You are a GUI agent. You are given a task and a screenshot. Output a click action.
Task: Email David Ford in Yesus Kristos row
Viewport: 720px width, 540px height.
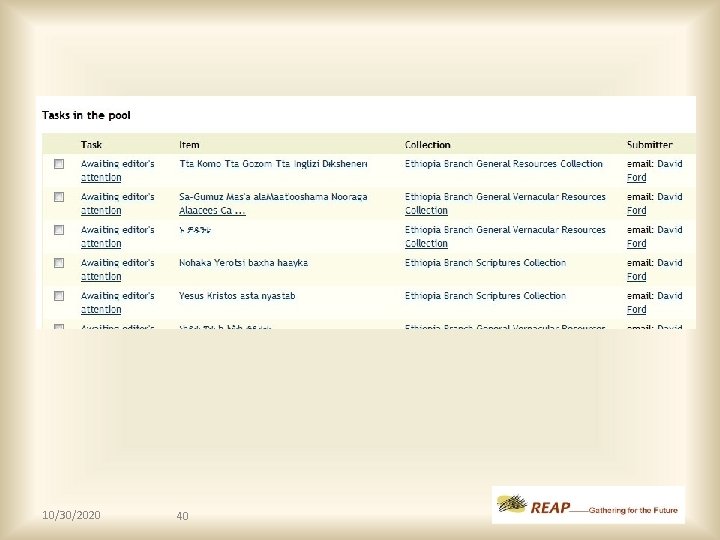click(x=654, y=303)
